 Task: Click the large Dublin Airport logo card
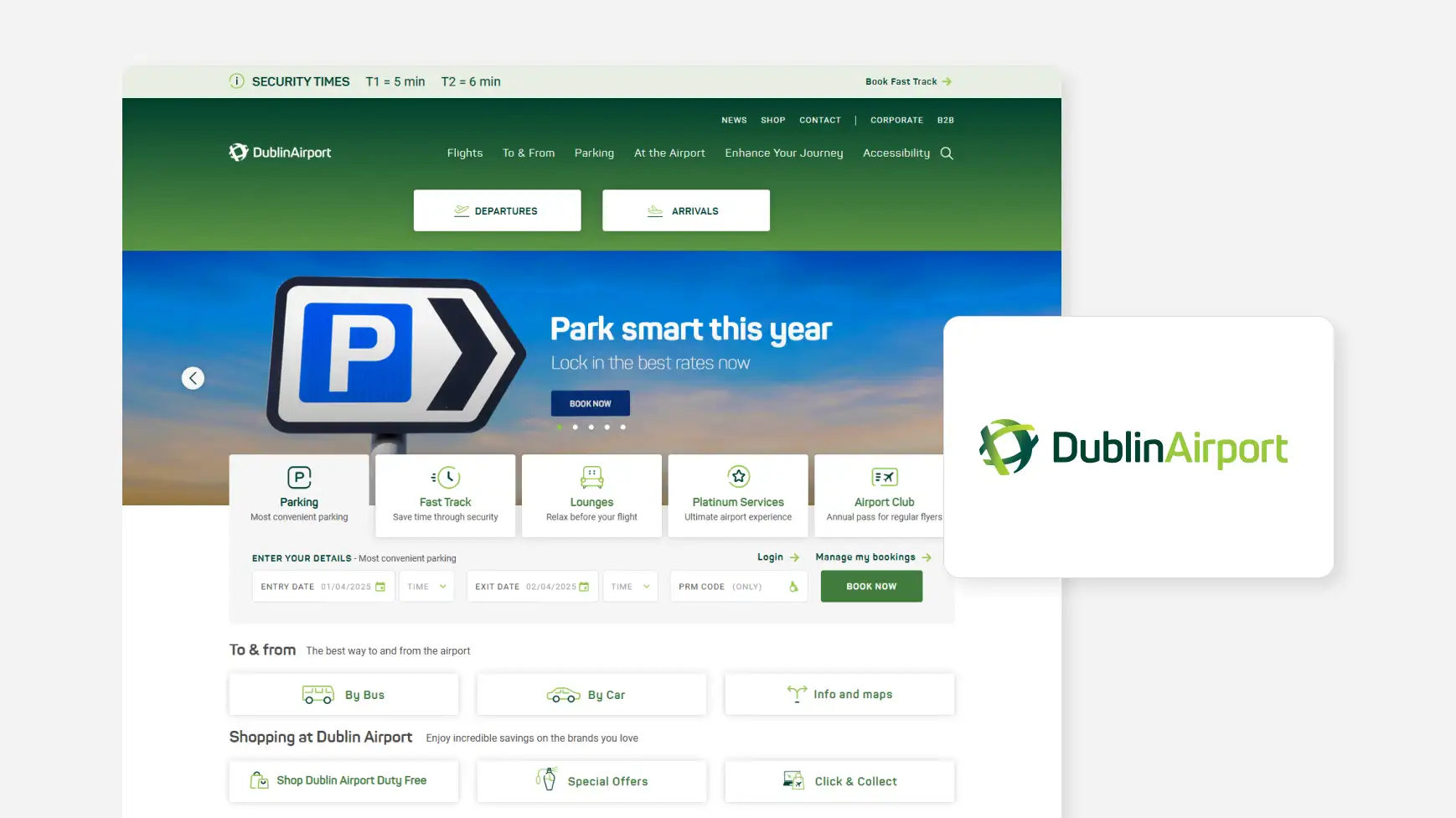[1138, 447]
